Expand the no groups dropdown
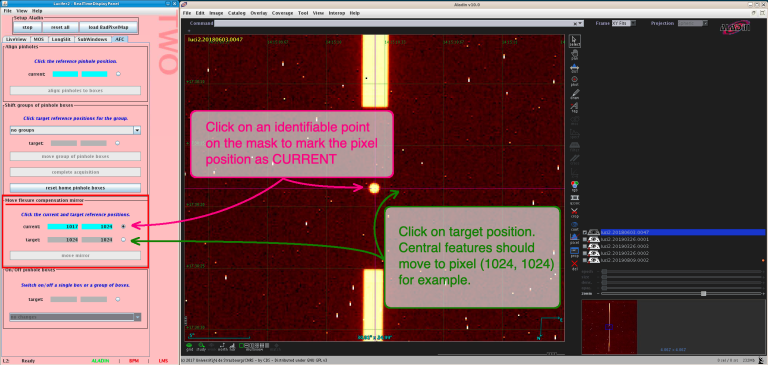The height and width of the screenshot is (365, 768). (x=137, y=130)
